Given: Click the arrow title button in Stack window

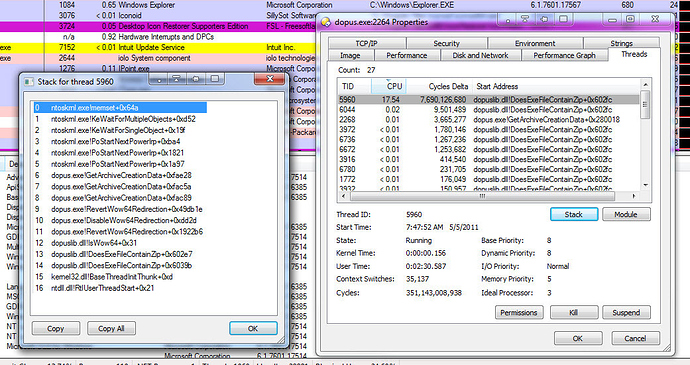Looking at the screenshot, I should [x=196, y=79].
